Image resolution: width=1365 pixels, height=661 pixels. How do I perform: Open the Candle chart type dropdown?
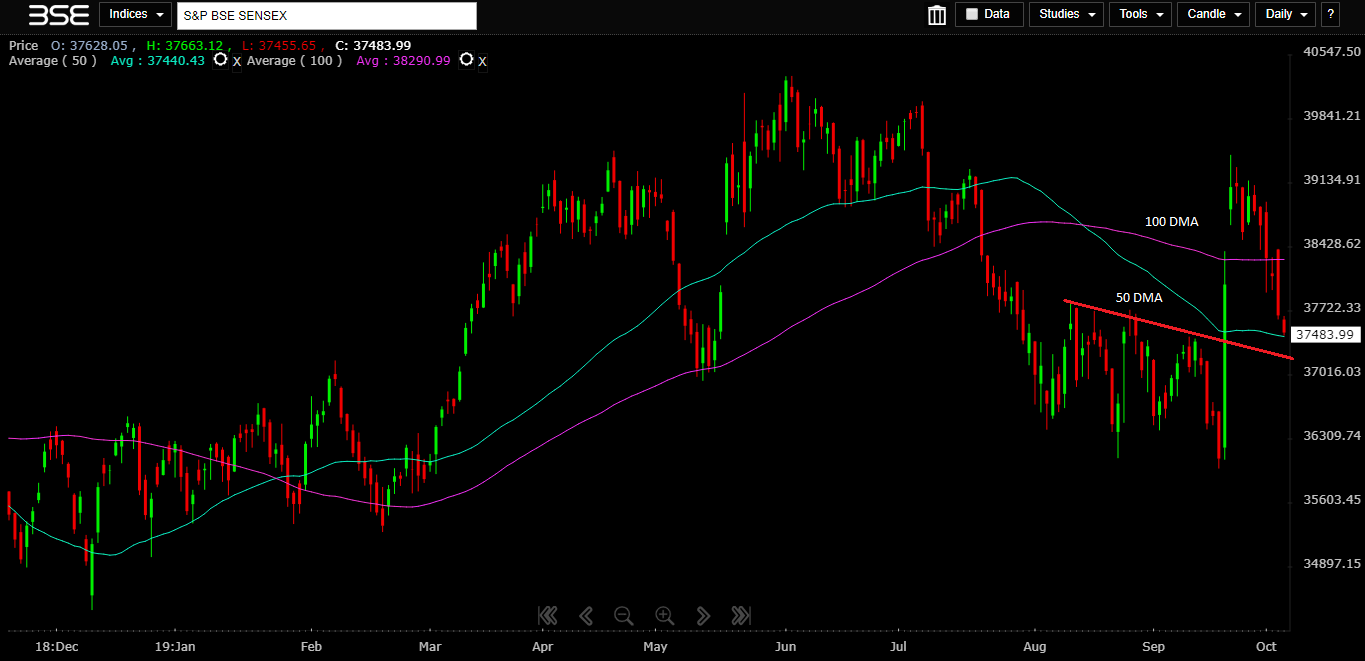[x=1214, y=15]
